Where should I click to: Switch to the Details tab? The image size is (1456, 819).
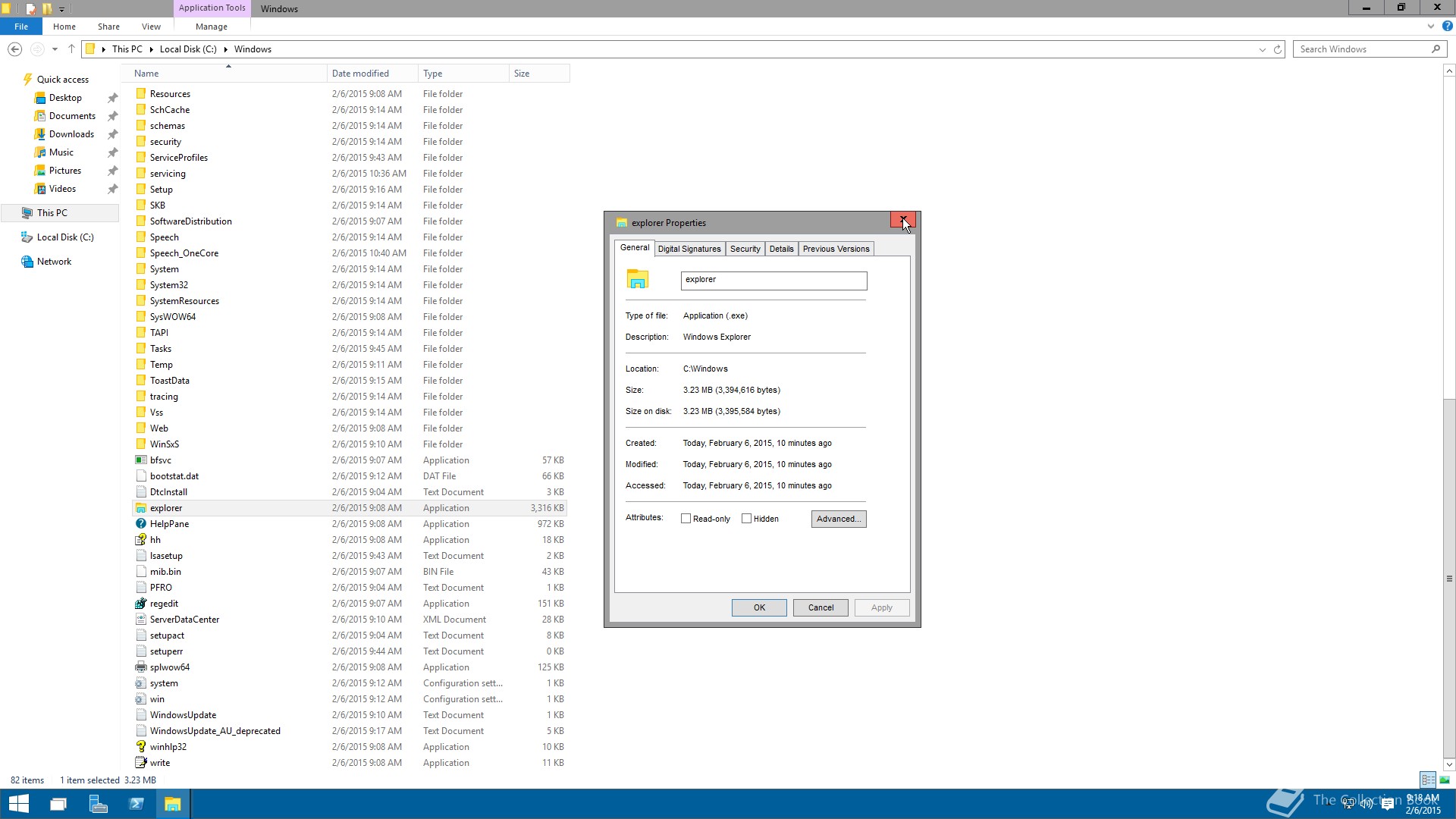tap(781, 249)
